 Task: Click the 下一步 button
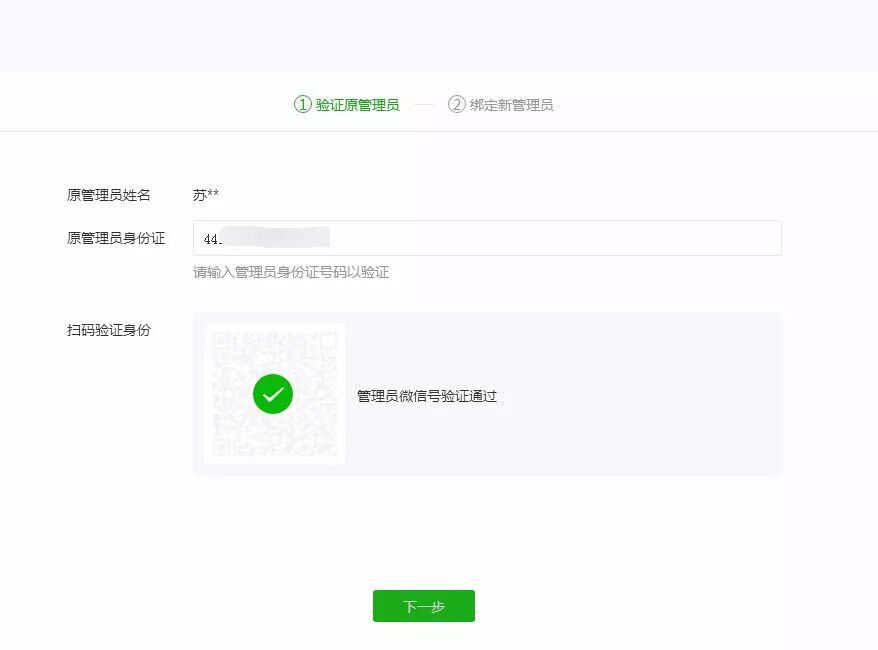(424, 606)
